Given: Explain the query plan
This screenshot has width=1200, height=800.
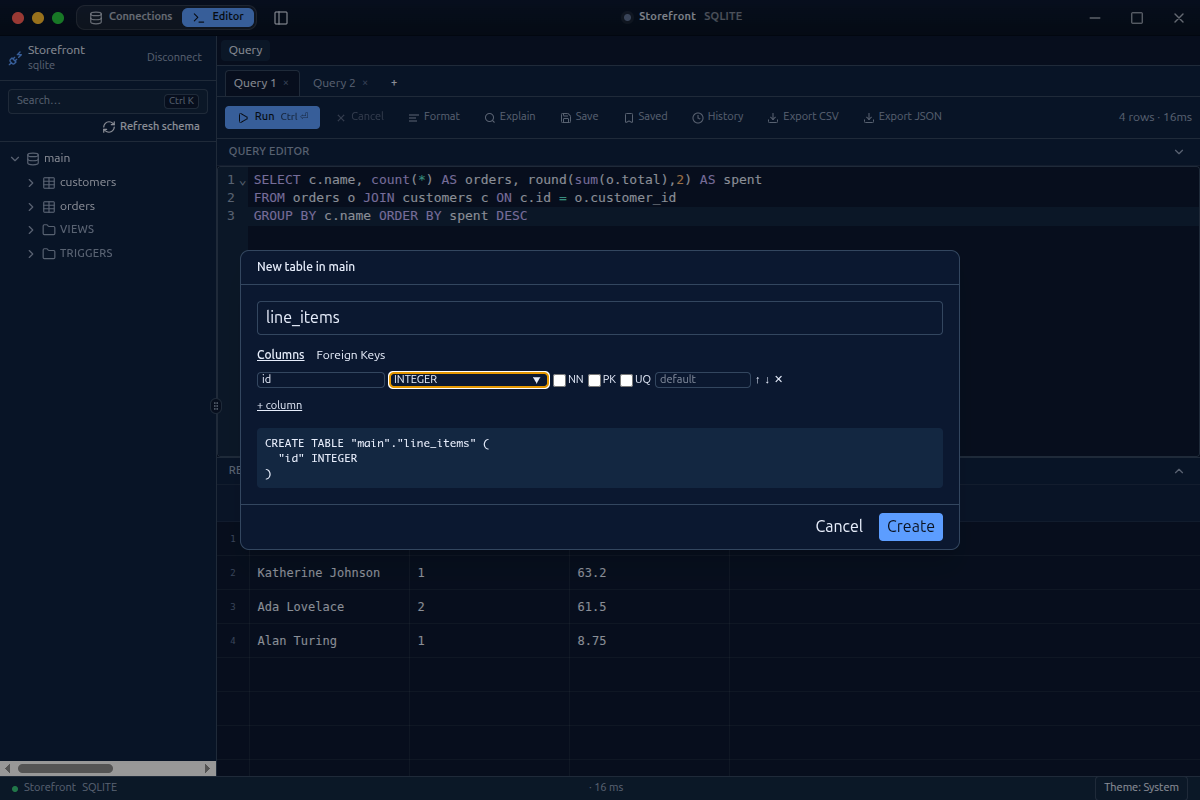Looking at the screenshot, I should 510,117.
